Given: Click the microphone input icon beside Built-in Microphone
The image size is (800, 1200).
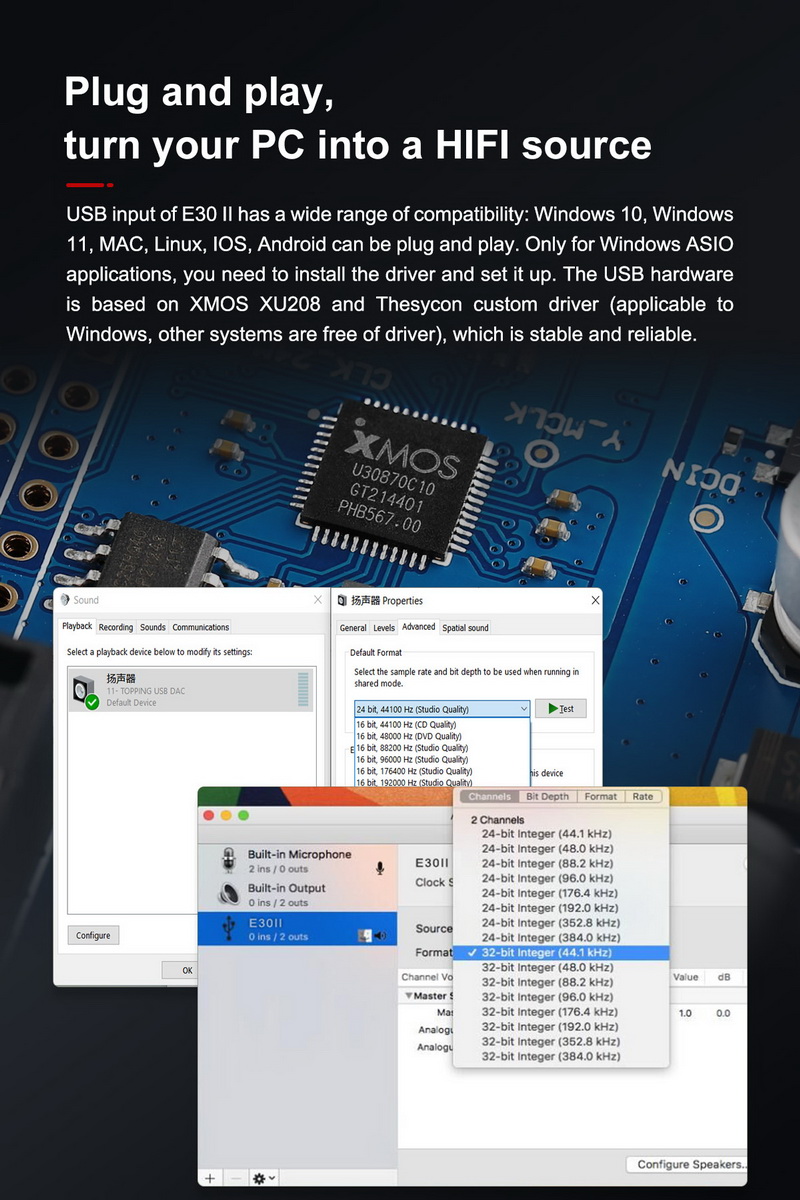Looking at the screenshot, I should (380, 868).
